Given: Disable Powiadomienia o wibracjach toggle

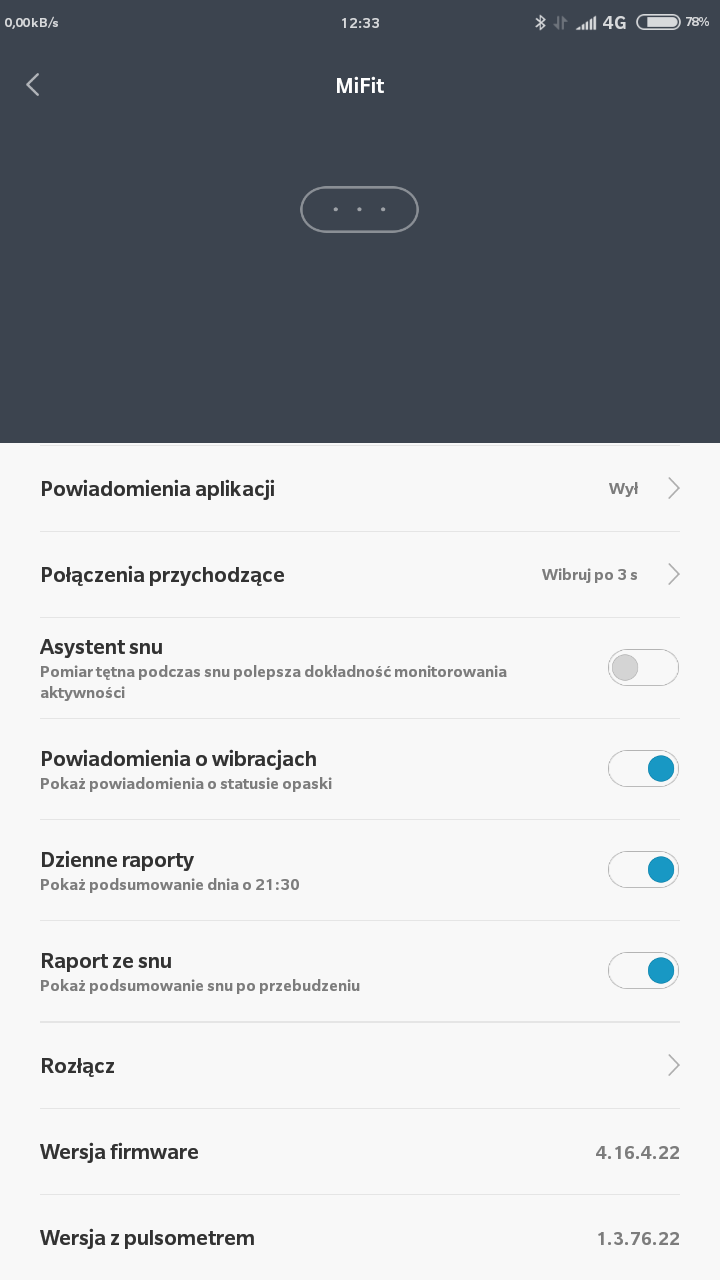Looking at the screenshot, I should click(x=643, y=768).
